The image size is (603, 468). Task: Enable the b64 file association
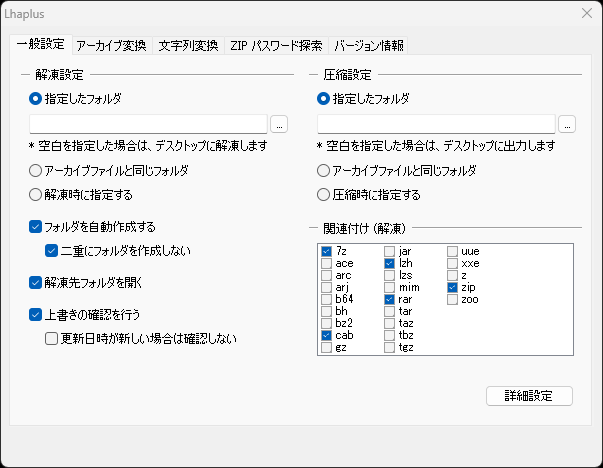point(326,299)
